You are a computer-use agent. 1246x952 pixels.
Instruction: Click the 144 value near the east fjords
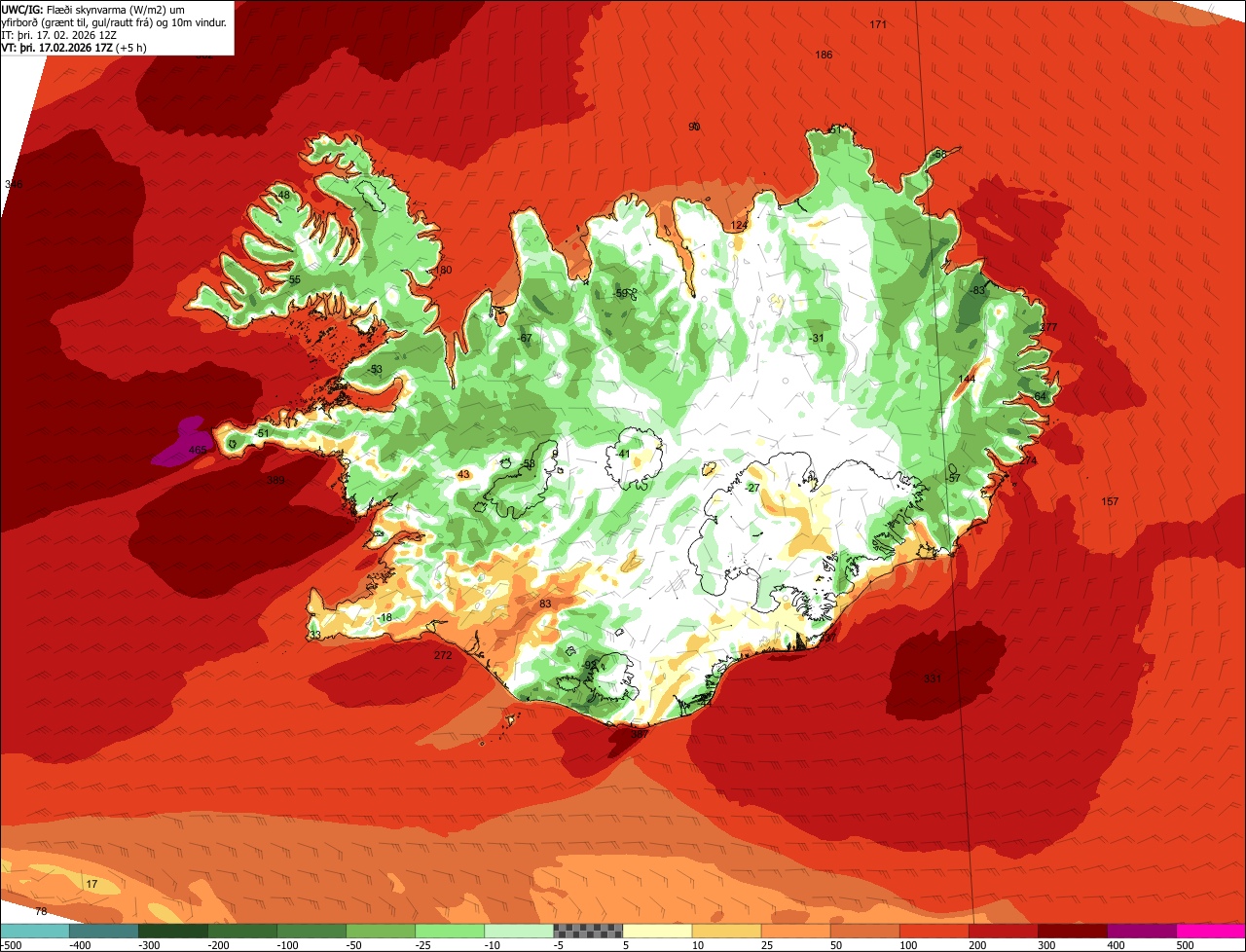(x=967, y=380)
